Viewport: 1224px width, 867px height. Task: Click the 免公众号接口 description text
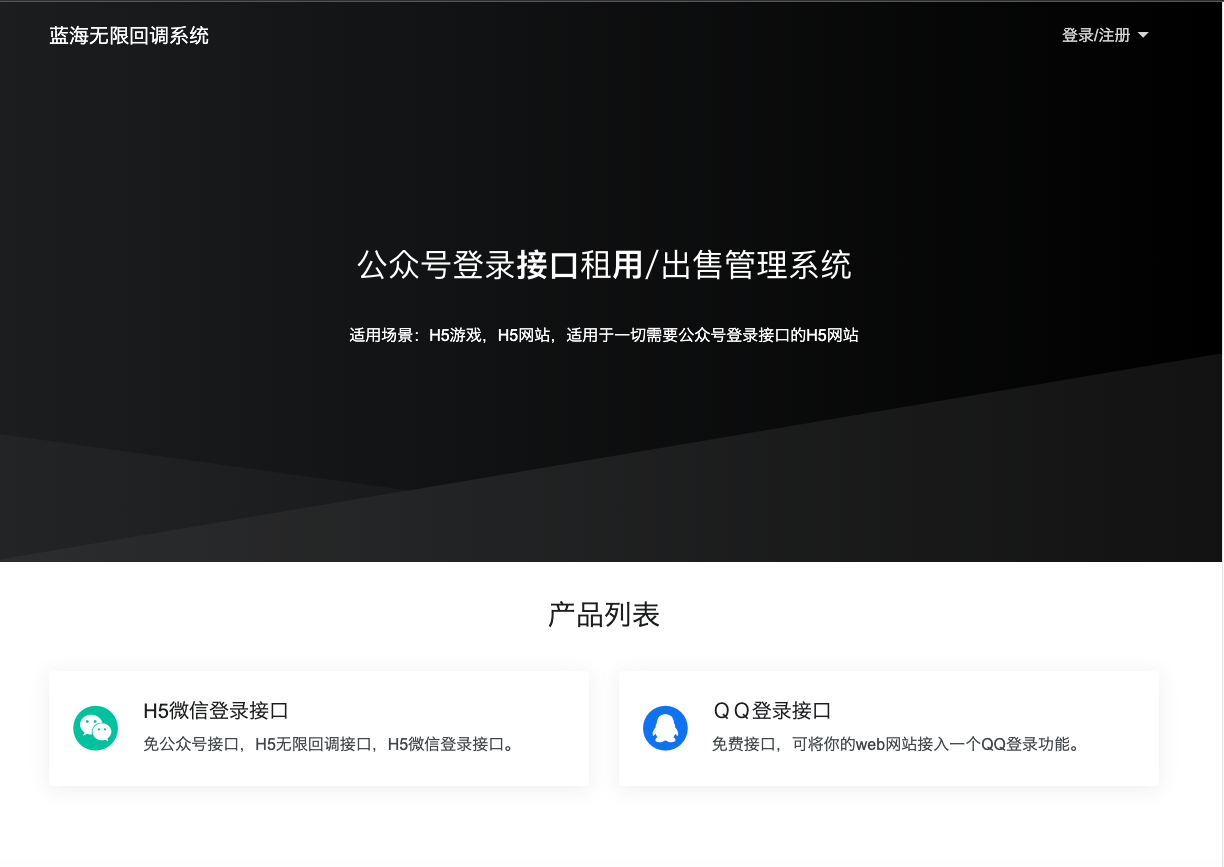pos(330,744)
